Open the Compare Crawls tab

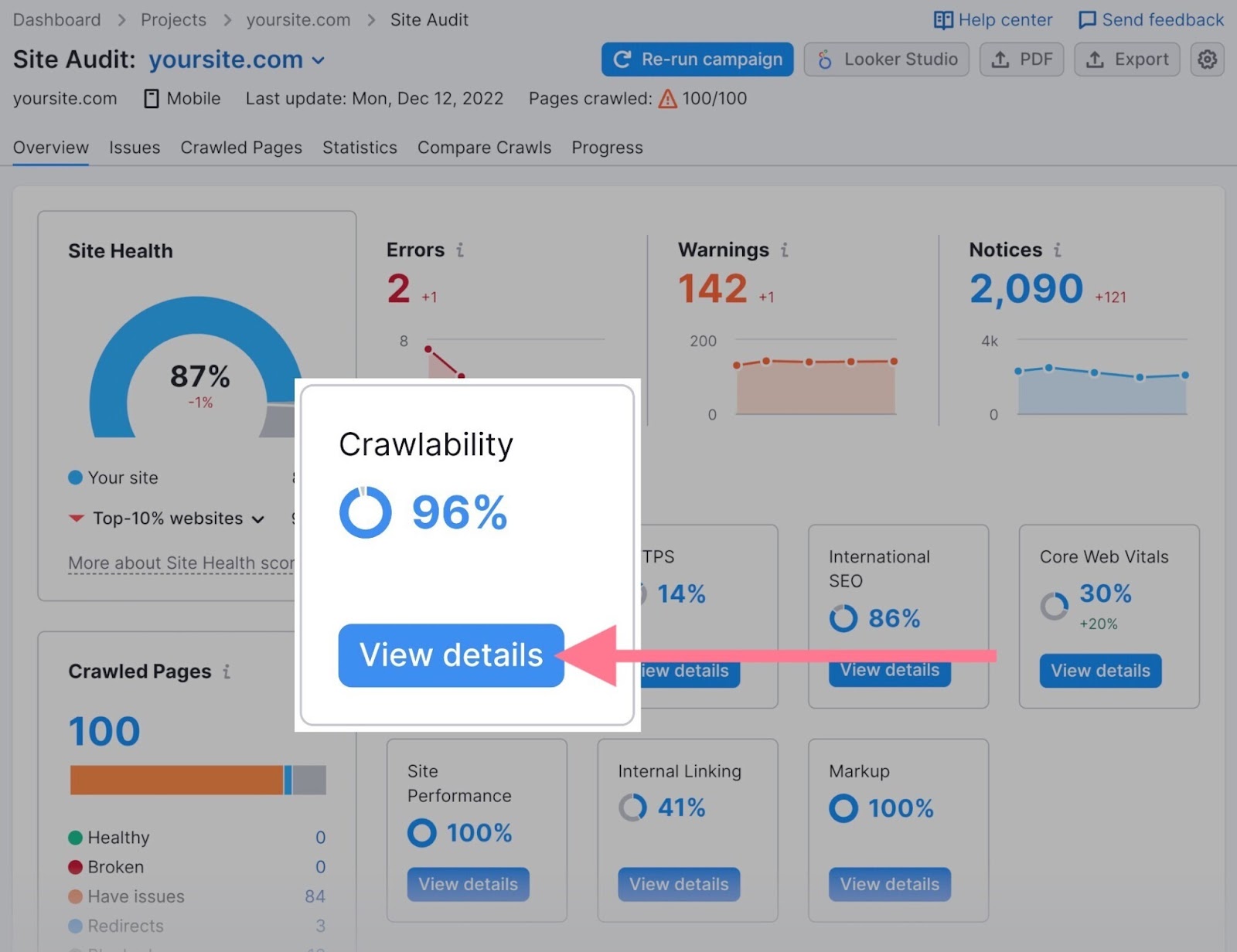(x=484, y=148)
